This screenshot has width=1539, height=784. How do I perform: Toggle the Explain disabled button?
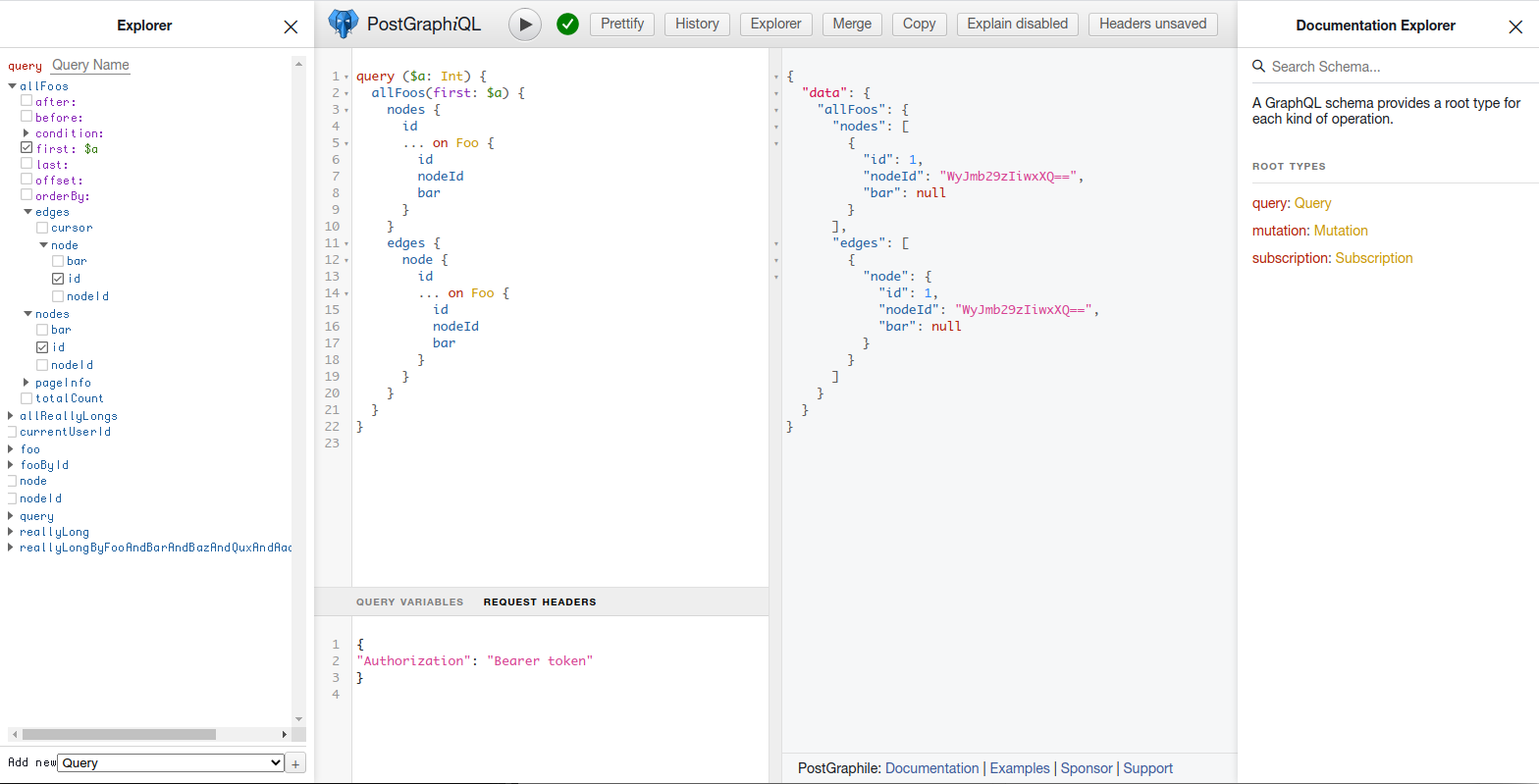tap(1017, 24)
